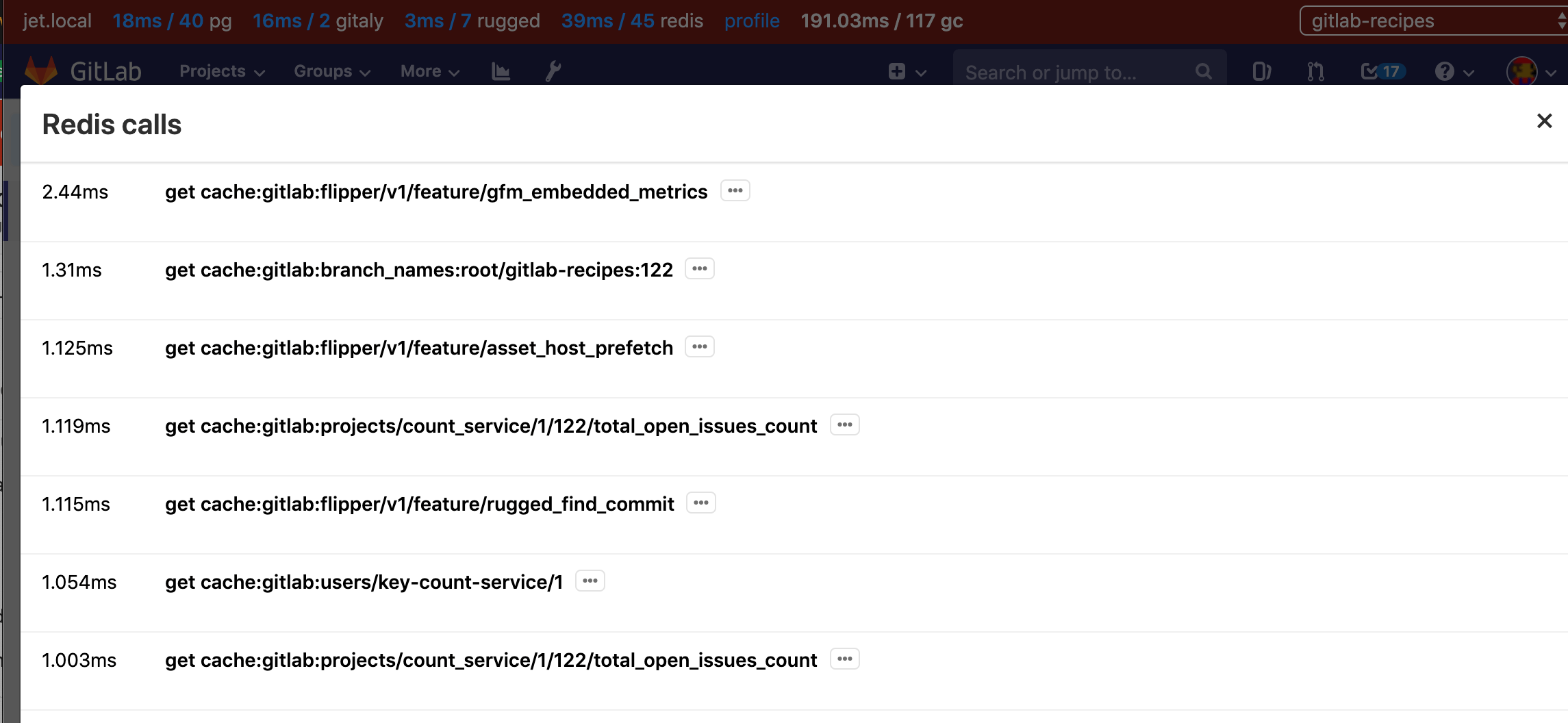Screen dimensions: 1568x723
Task: Click the GitLab fox logo
Action: 40,68
